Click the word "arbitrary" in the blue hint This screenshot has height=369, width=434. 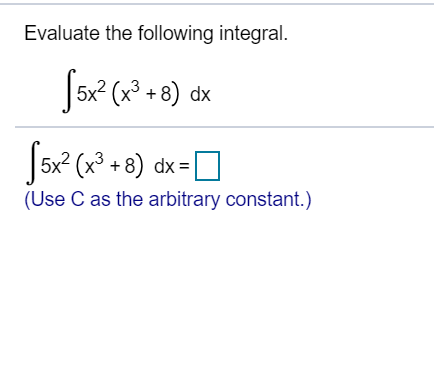184,200
